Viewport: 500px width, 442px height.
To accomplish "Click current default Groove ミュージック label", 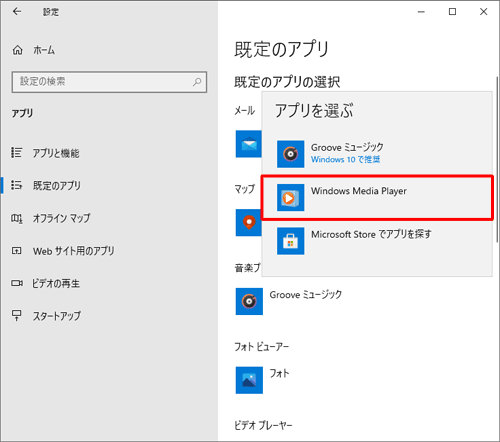I will [306, 295].
